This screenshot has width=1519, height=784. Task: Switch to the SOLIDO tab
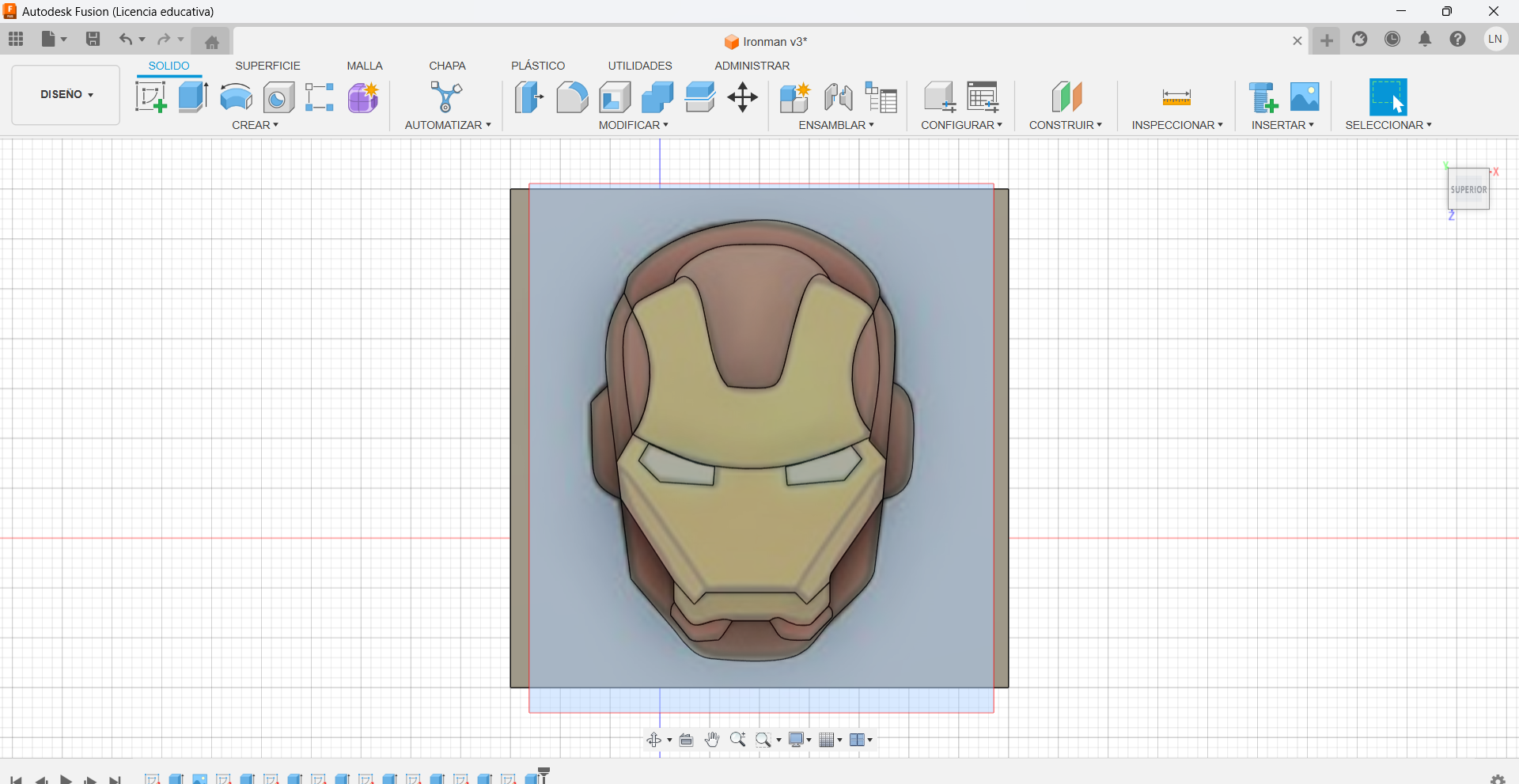tap(169, 66)
